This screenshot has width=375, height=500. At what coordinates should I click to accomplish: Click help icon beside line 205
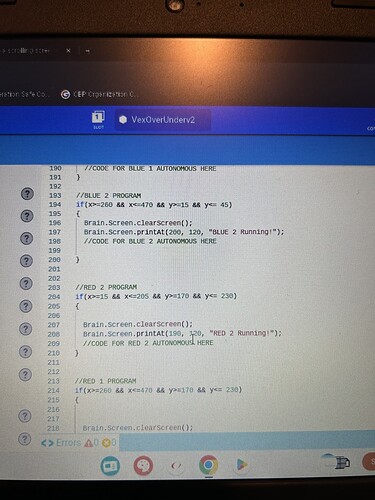tap(26, 306)
